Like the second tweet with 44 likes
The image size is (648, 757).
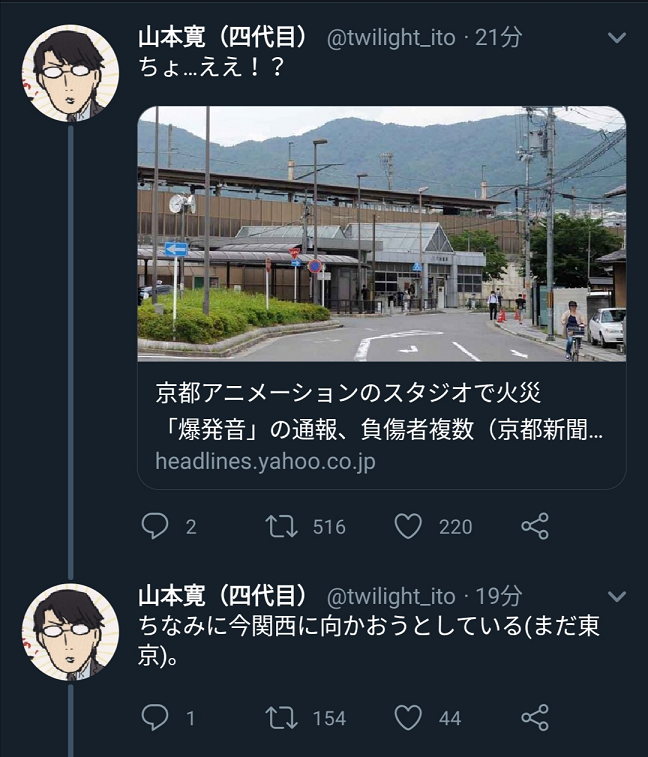point(409,717)
